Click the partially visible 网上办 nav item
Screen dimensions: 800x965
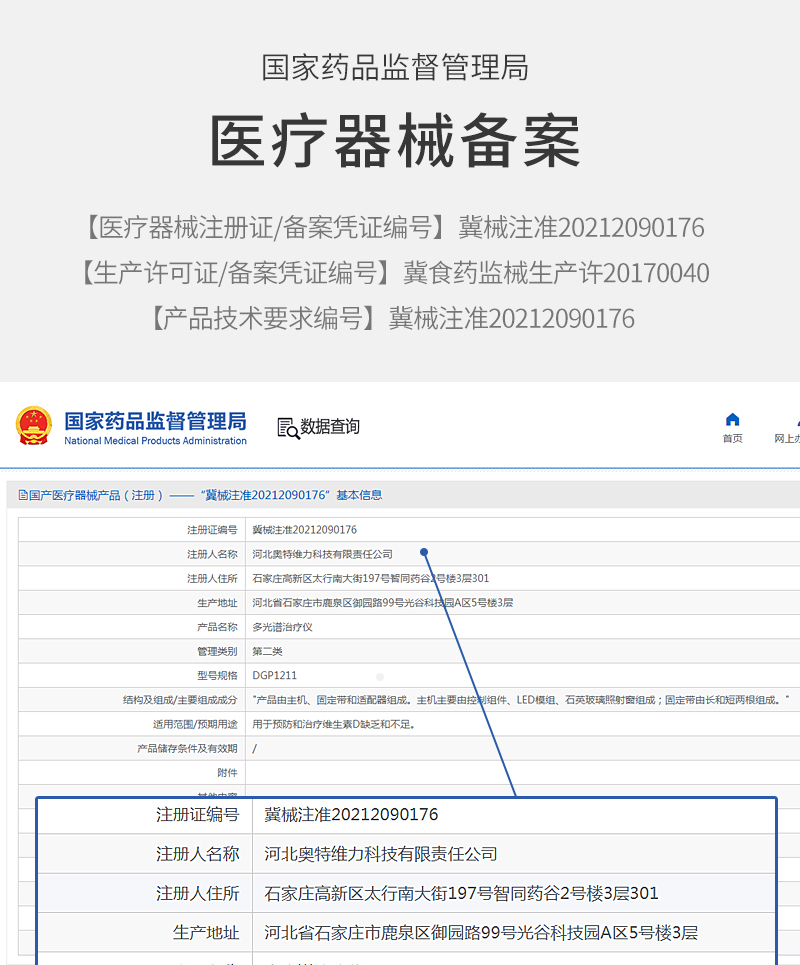787,438
